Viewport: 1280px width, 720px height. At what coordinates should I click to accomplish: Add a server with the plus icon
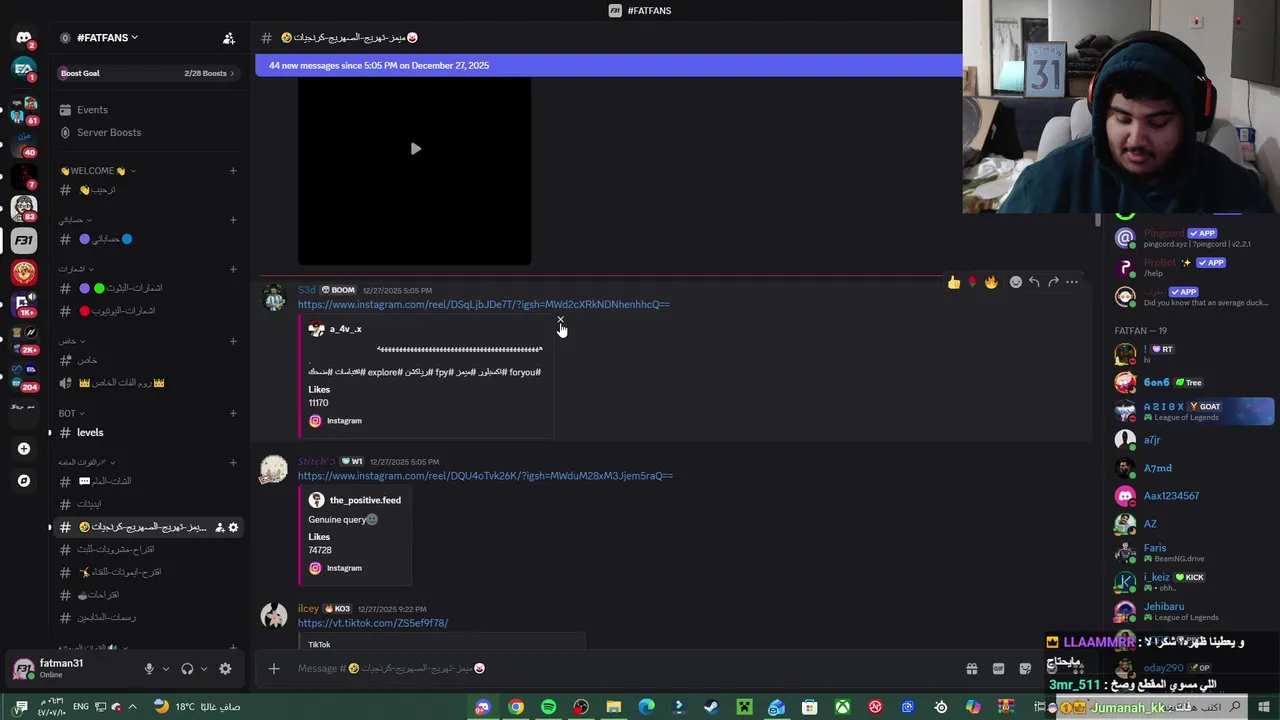tap(24, 449)
